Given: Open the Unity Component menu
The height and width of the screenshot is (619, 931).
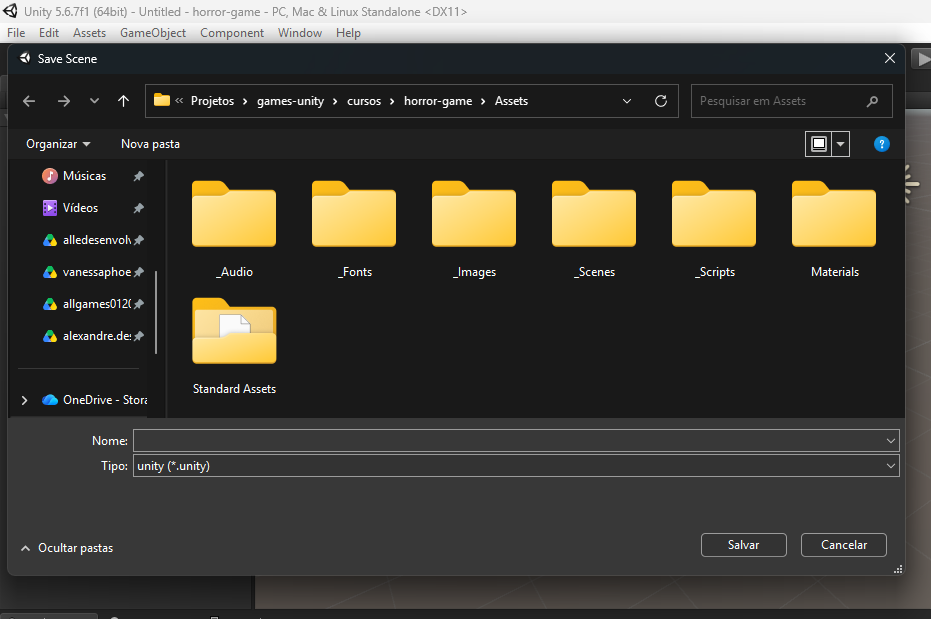Looking at the screenshot, I should (x=232, y=33).
